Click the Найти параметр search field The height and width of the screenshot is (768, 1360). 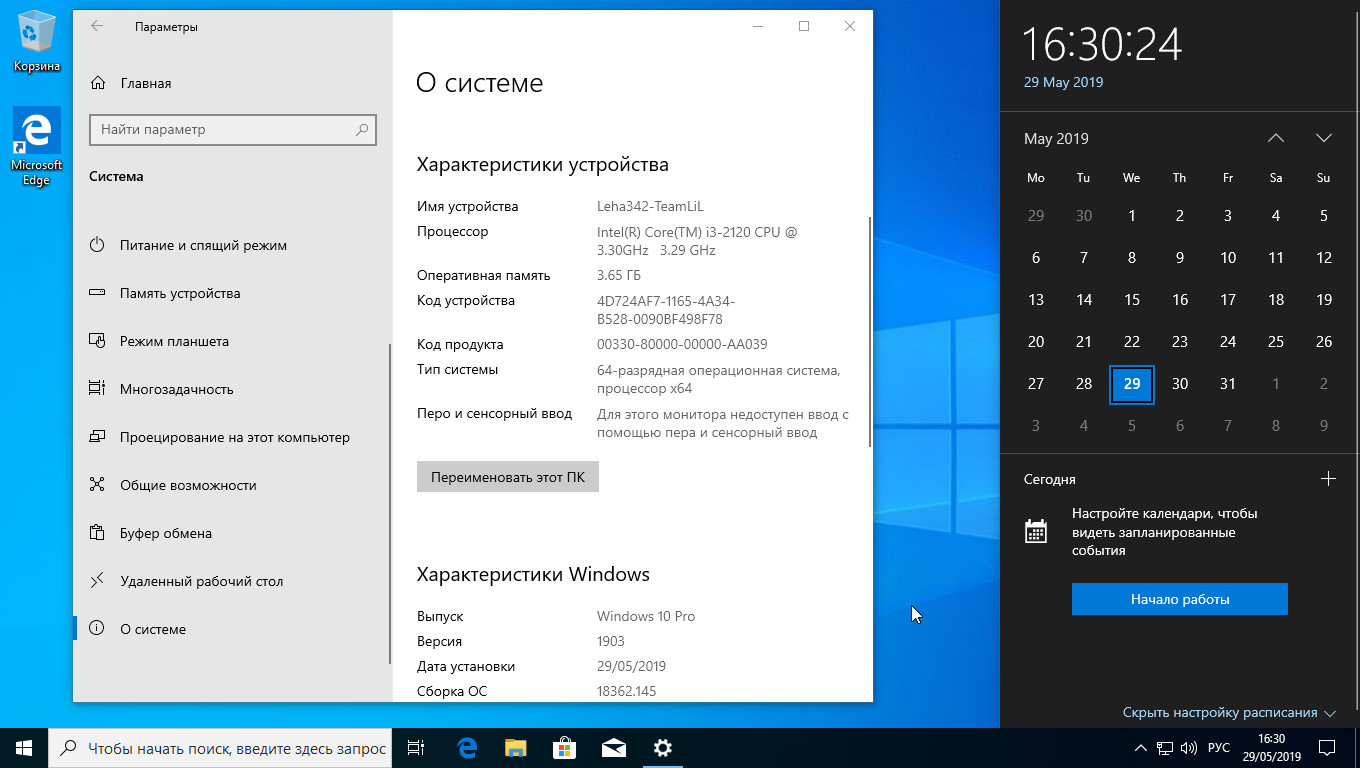[x=233, y=130]
